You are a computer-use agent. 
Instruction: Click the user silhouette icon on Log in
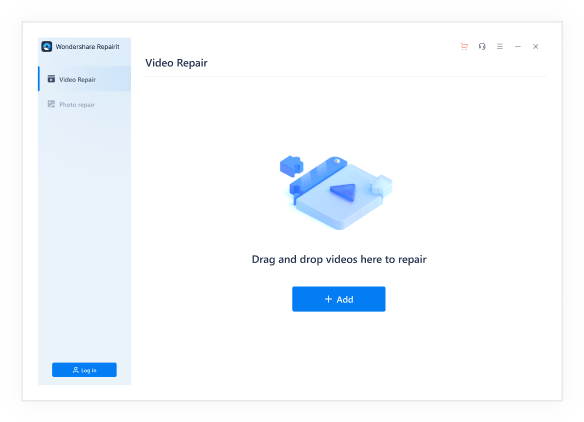(x=76, y=370)
